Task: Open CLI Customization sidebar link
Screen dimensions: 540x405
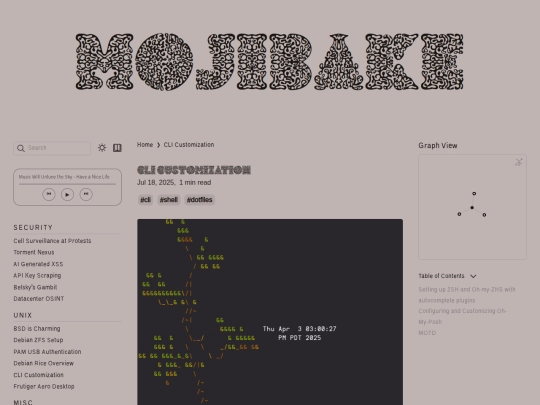Action: click(x=39, y=375)
